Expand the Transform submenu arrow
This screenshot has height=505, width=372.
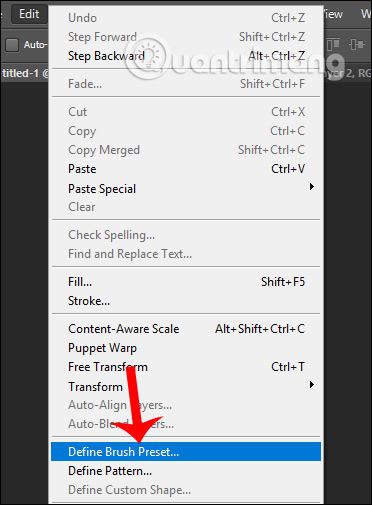(312, 385)
